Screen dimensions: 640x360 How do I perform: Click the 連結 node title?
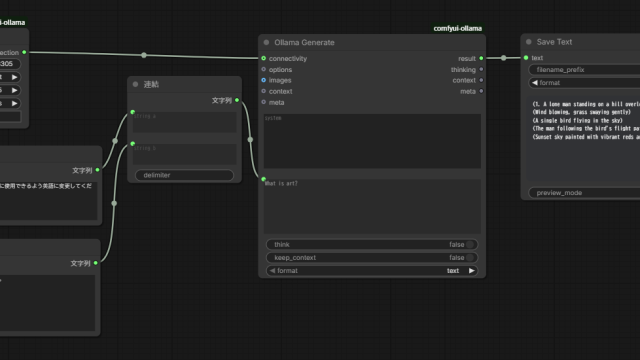pyautogui.click(x=151, y=84)
